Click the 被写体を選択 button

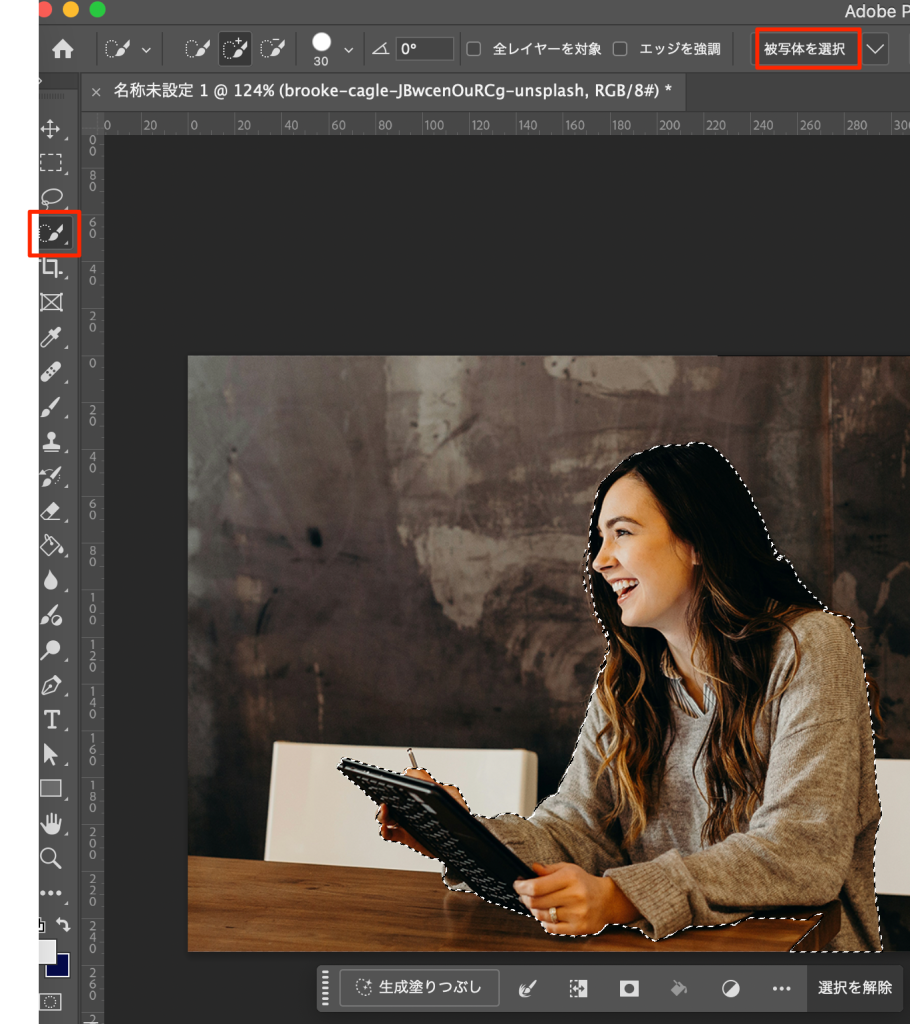(808, 49)
